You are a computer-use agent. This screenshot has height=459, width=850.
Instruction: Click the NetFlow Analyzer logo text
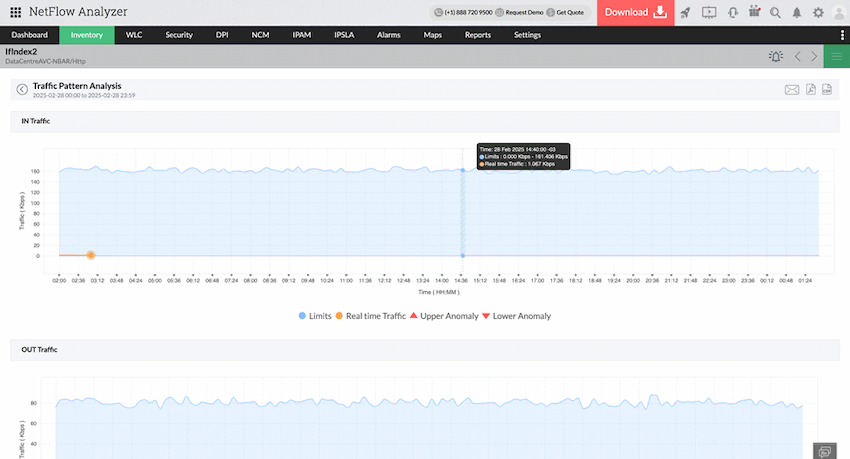point(78,12)
